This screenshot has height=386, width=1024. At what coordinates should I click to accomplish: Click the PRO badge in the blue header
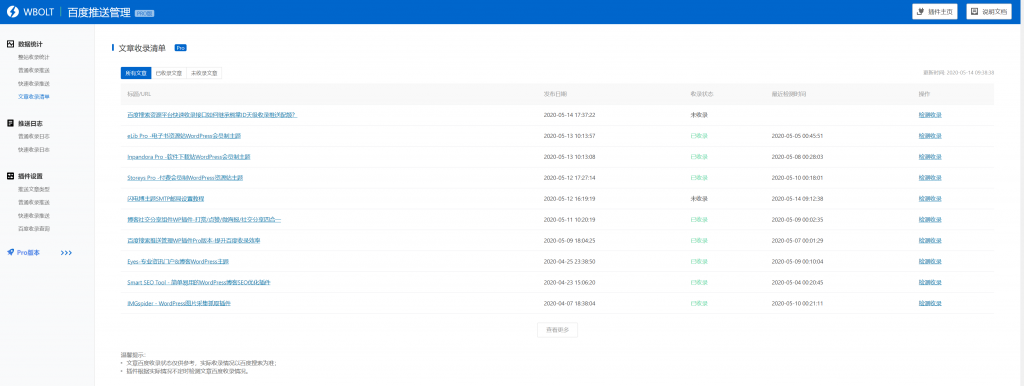point(144,13)
